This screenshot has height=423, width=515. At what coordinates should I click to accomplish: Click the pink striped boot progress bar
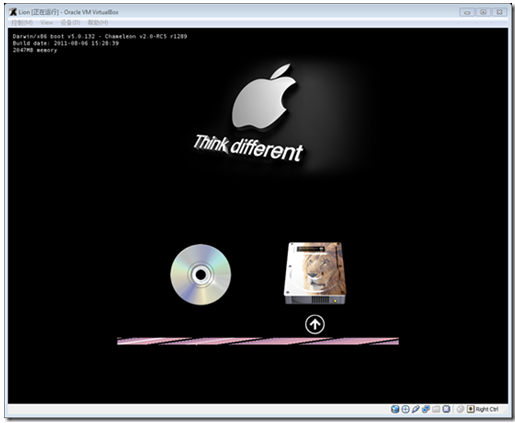(x=258, y=341)
